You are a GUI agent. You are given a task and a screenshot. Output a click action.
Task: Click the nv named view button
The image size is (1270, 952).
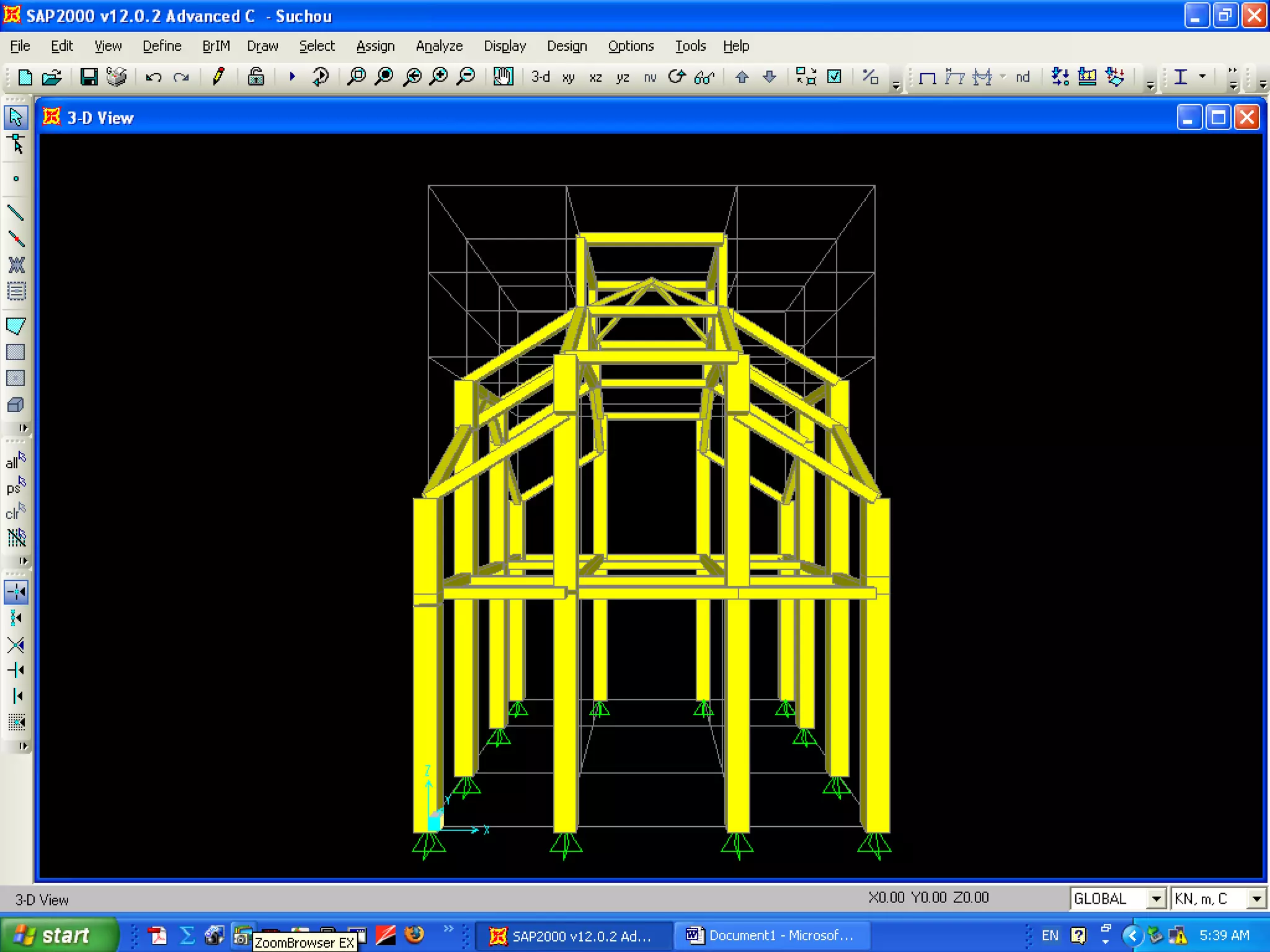click(x=650, y=77)
